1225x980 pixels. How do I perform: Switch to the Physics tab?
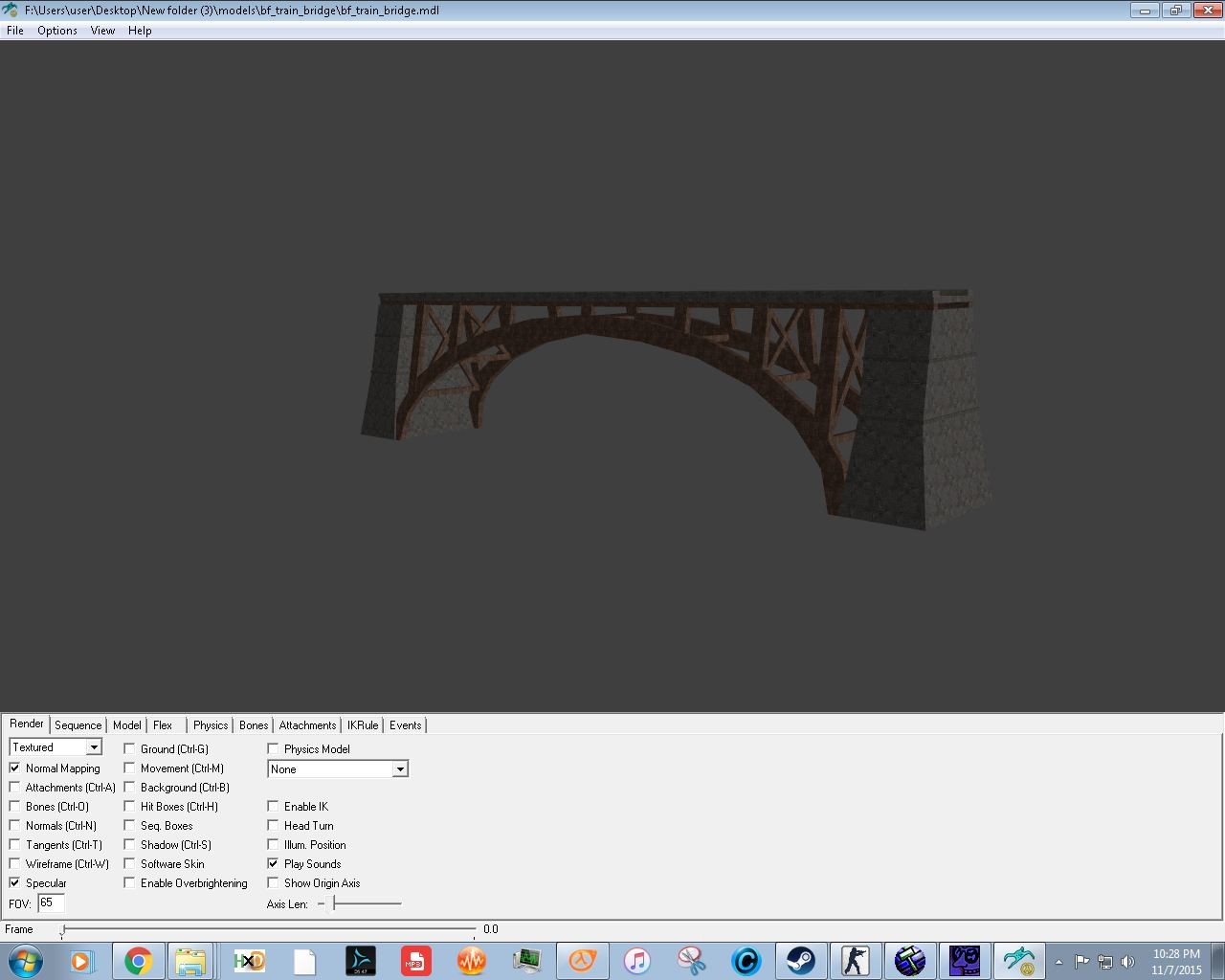(x=210, y=724)
